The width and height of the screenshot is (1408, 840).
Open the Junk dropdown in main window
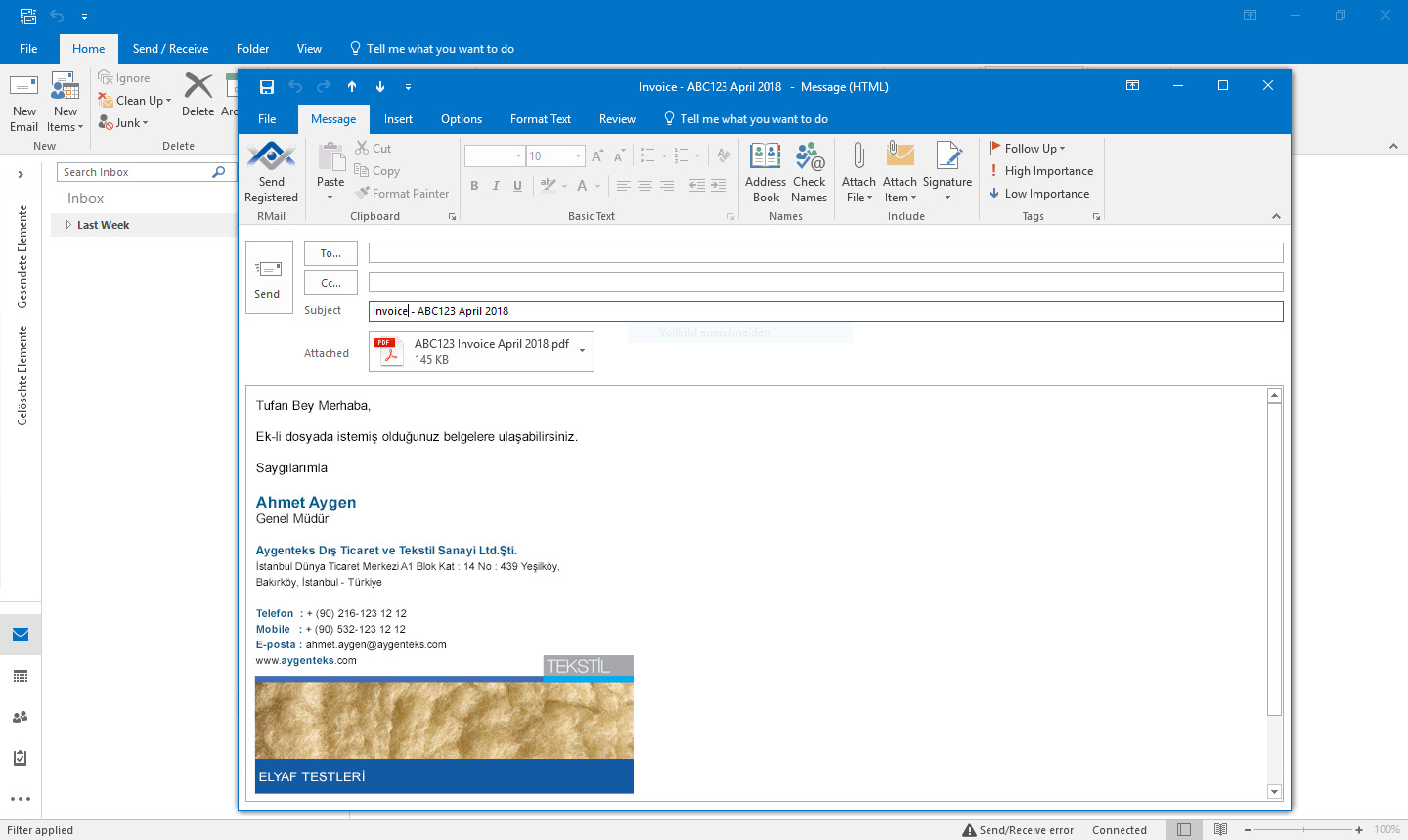click(x=123, y=123)
